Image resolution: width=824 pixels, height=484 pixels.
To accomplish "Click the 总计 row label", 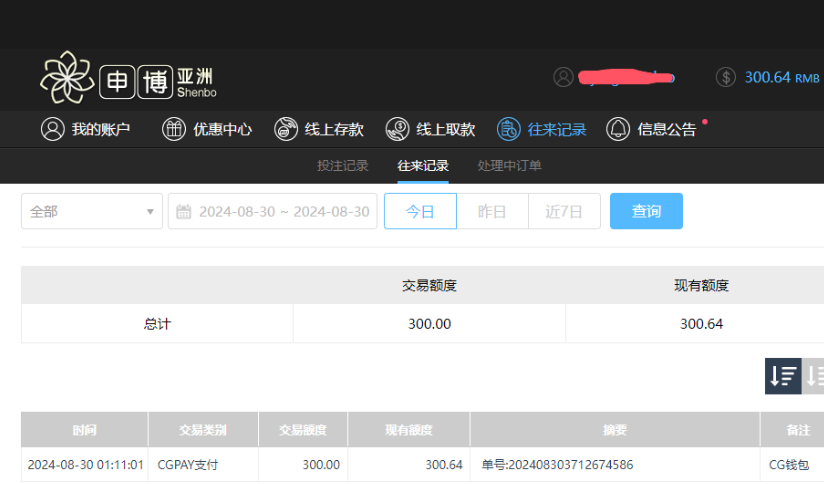I will [x=157, y=324].
